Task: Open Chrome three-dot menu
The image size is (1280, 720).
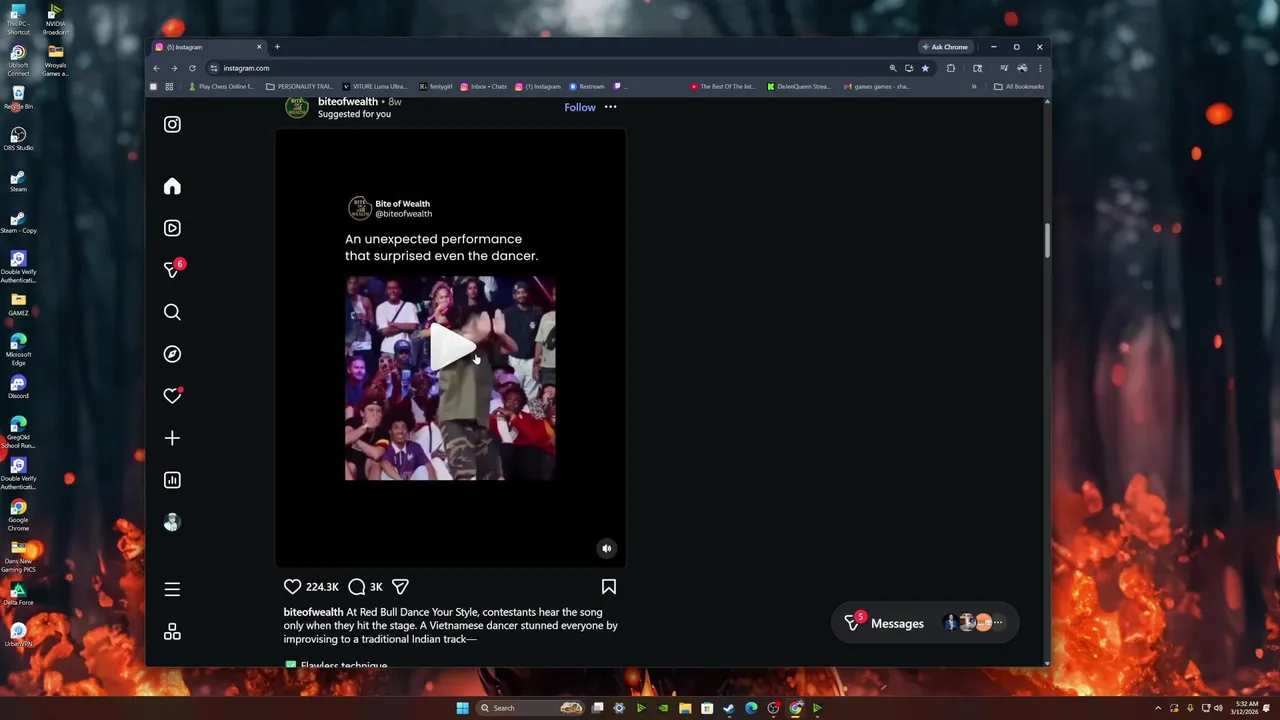Action: click(x=1040, y=68)
